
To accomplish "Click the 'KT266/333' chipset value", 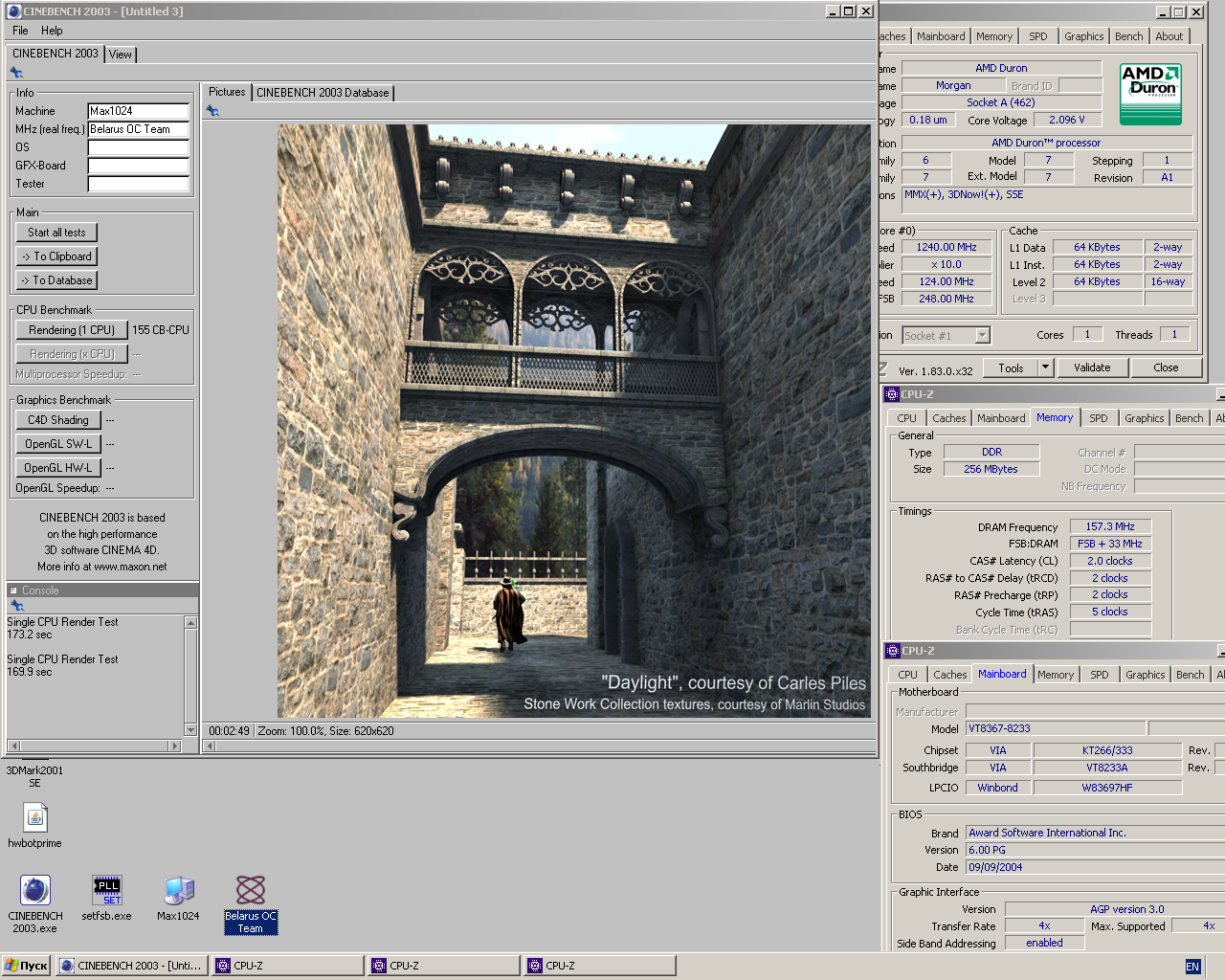I will click(x=1107, y=750).
